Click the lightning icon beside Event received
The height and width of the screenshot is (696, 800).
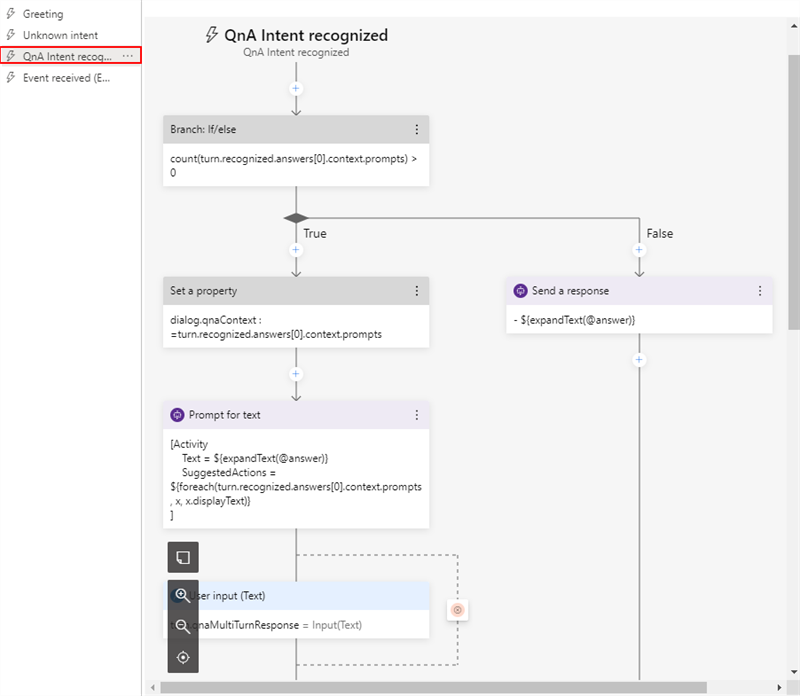[x=10, y=77]
